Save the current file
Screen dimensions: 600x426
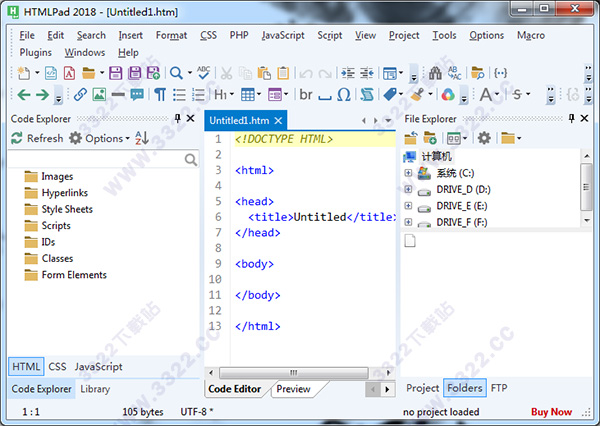[116, 73]
